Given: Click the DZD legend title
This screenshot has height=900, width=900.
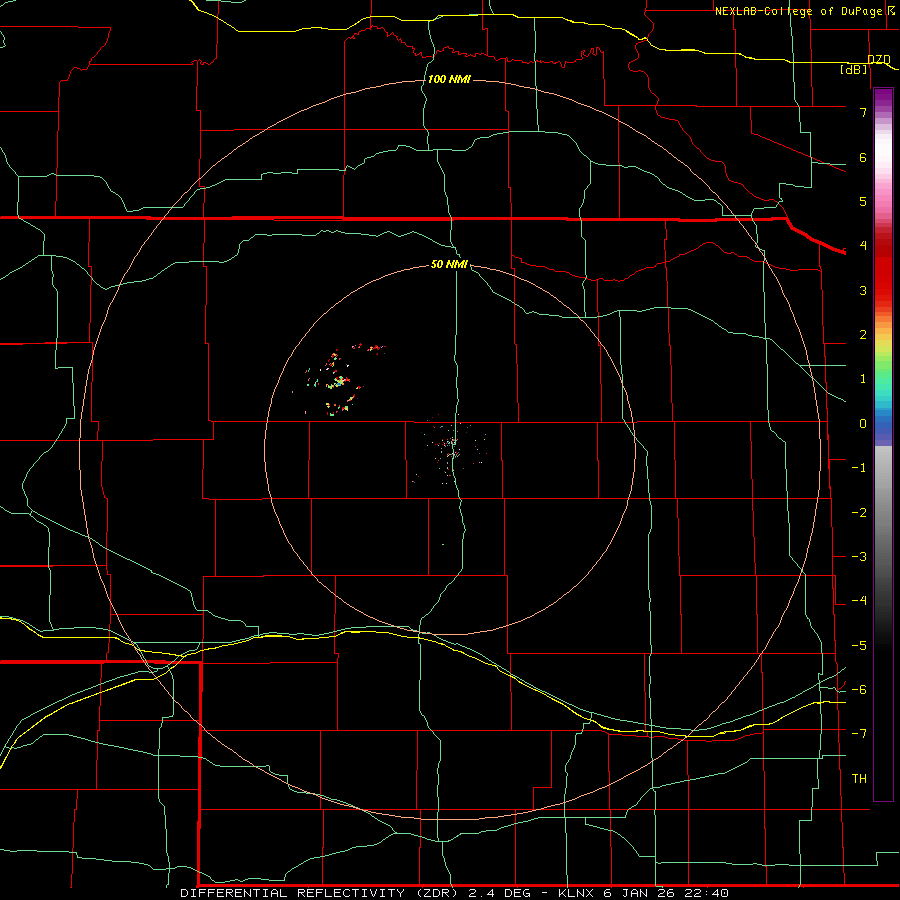Looking at the screenshot, I should tap(879, 59).
